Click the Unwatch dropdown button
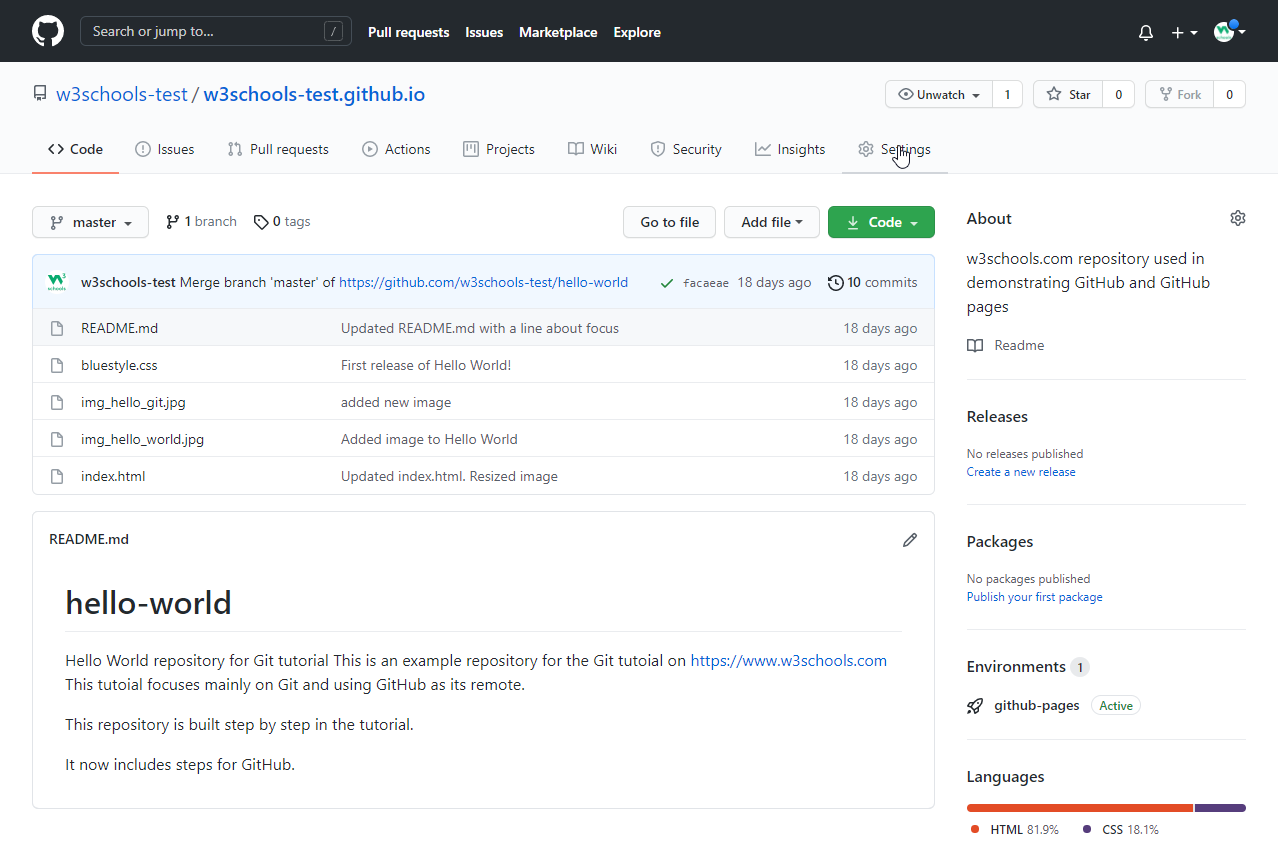Viewport: 1278px width, 851px height. click(x=939, y=94)
